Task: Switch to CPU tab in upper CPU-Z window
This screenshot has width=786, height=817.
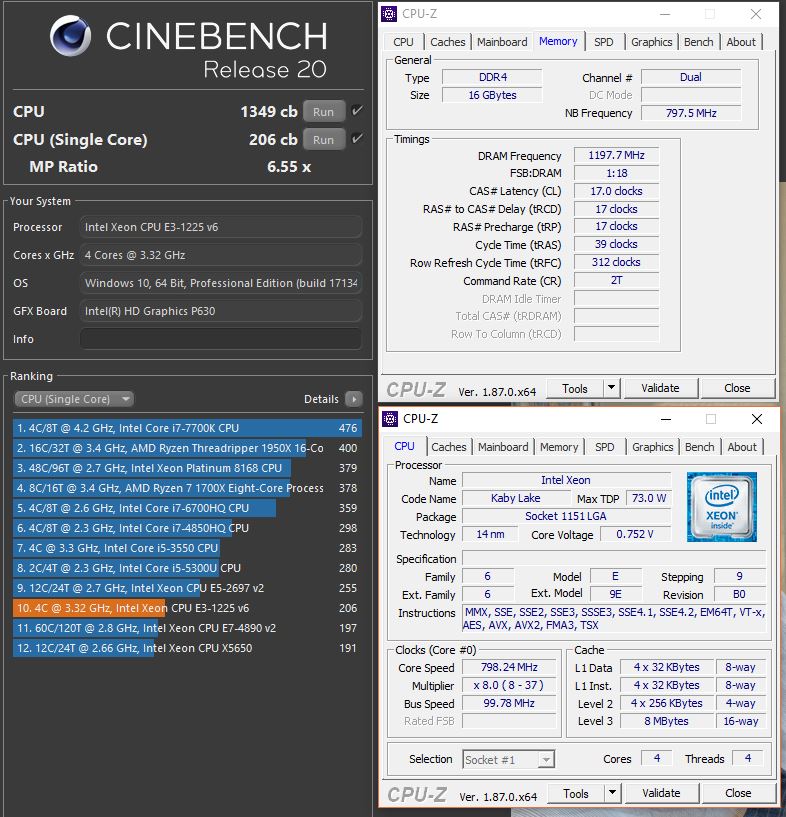Action: point(403,42)
